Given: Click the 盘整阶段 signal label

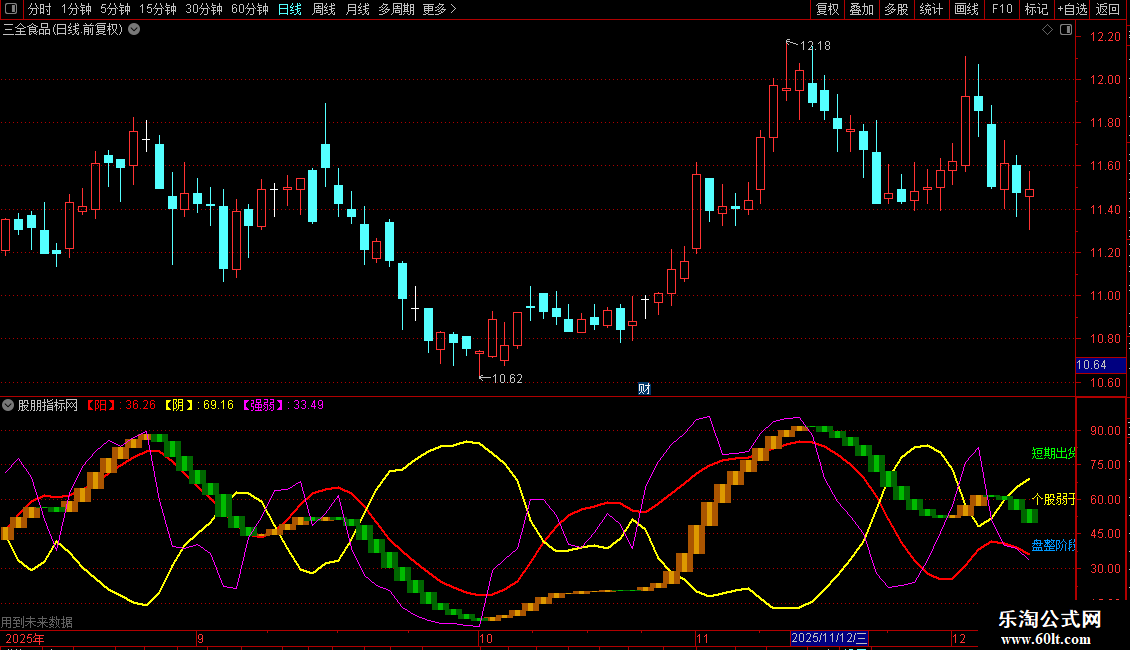Looking at the screenshot, I should 1053,546.
